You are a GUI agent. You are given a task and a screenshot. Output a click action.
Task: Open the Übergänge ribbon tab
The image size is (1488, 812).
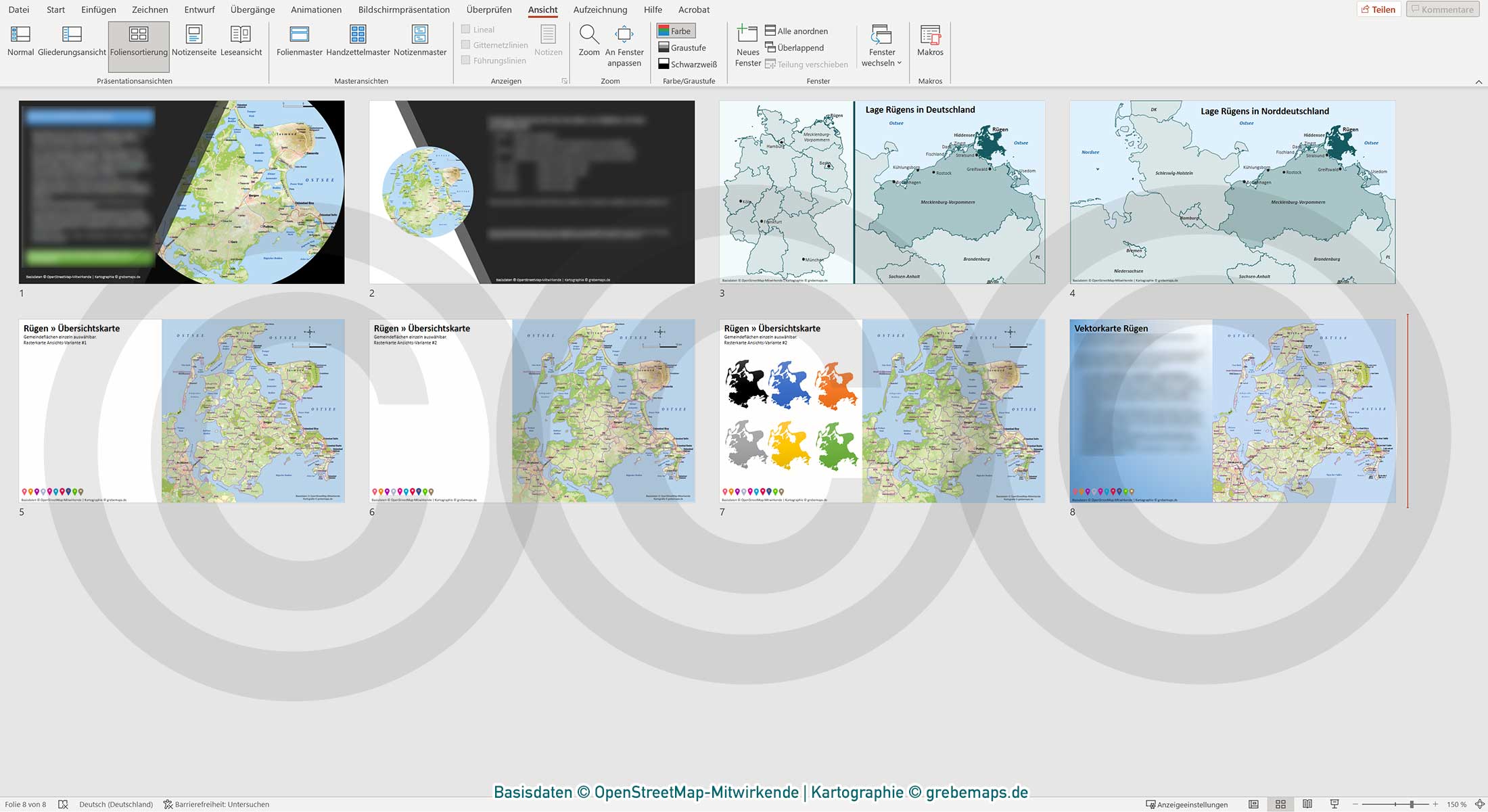tap(252, 9)
